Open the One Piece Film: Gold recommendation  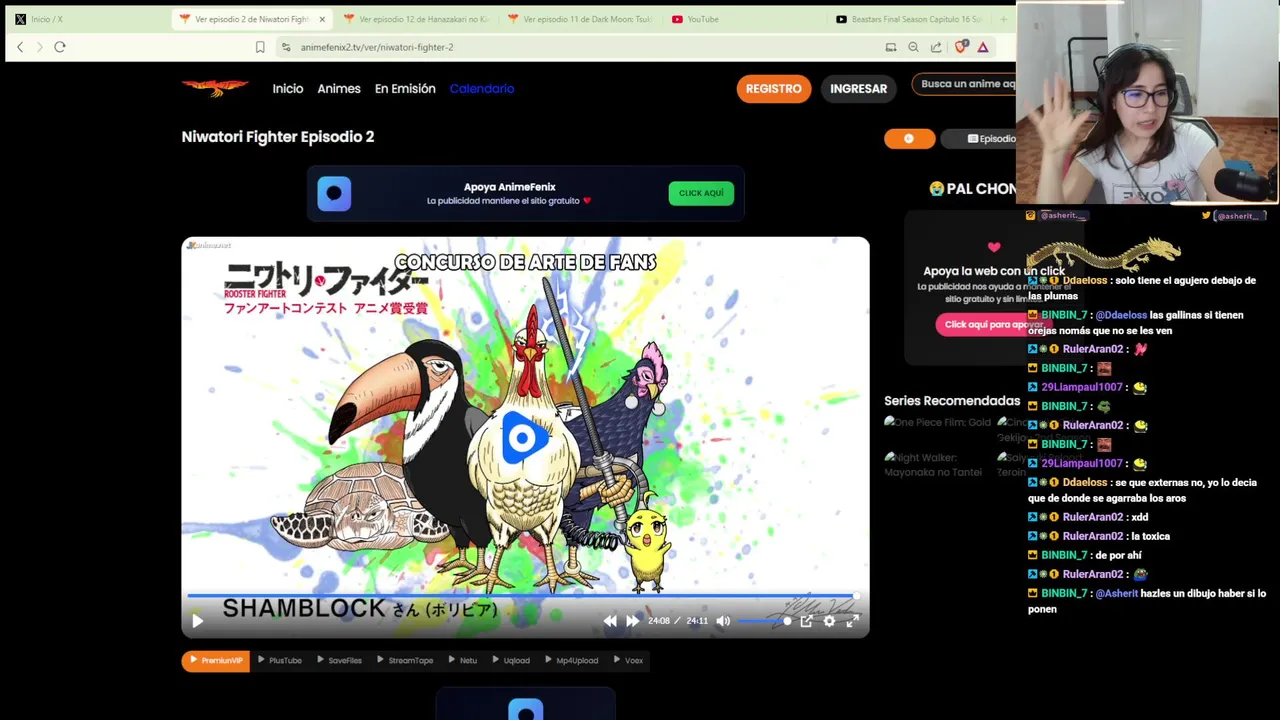[938, 422]
